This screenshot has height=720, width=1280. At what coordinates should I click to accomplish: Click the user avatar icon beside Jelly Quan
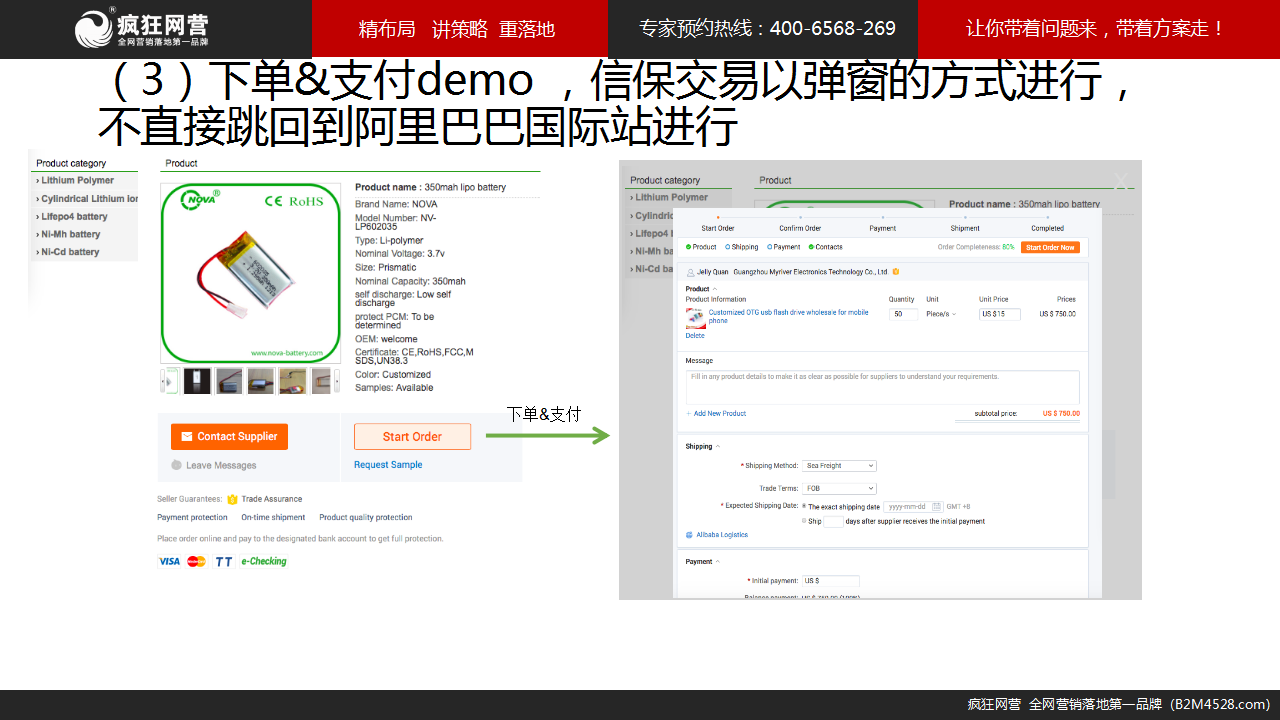[690, 271]
